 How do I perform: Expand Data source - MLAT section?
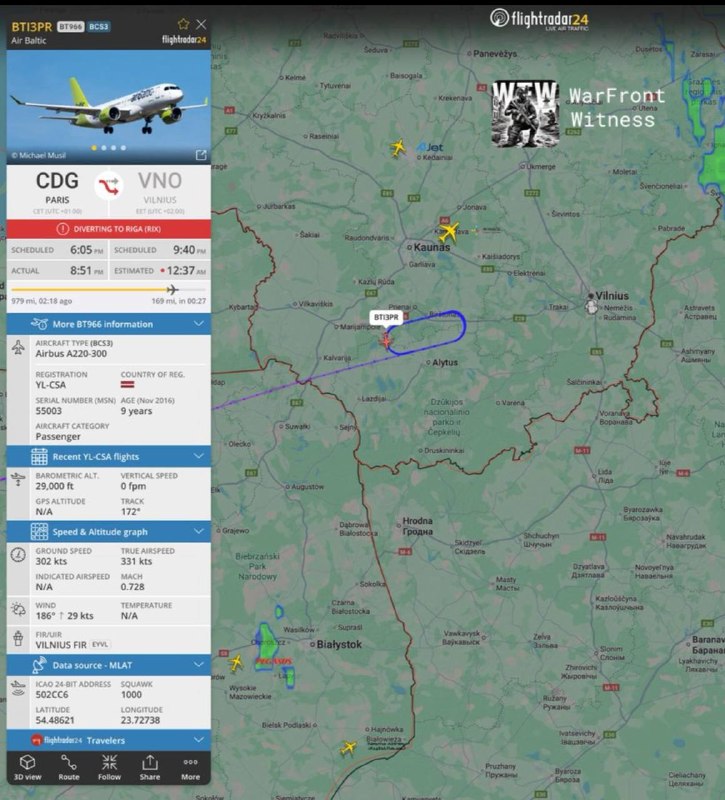click(108, 665)
